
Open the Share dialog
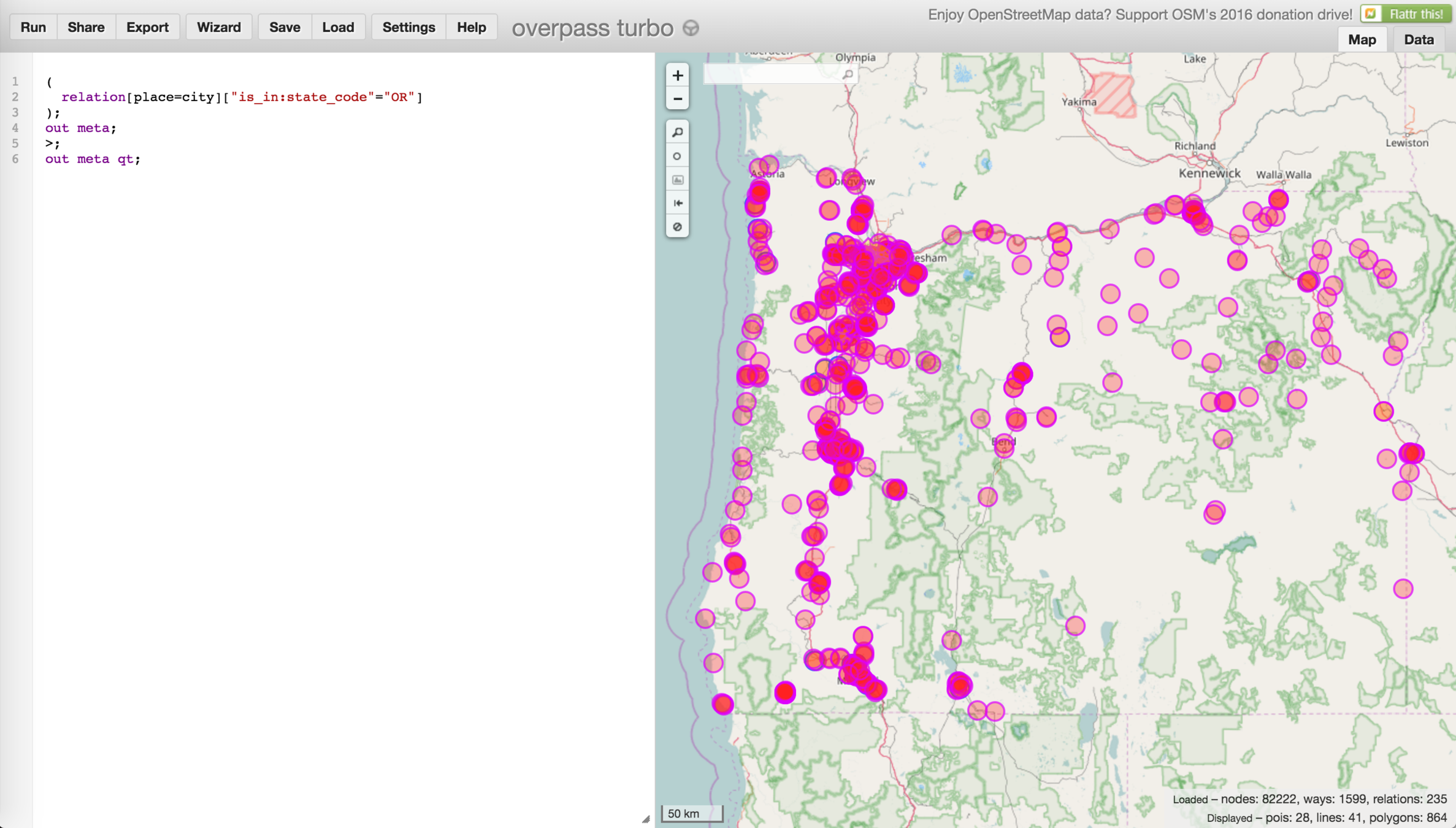86,27
